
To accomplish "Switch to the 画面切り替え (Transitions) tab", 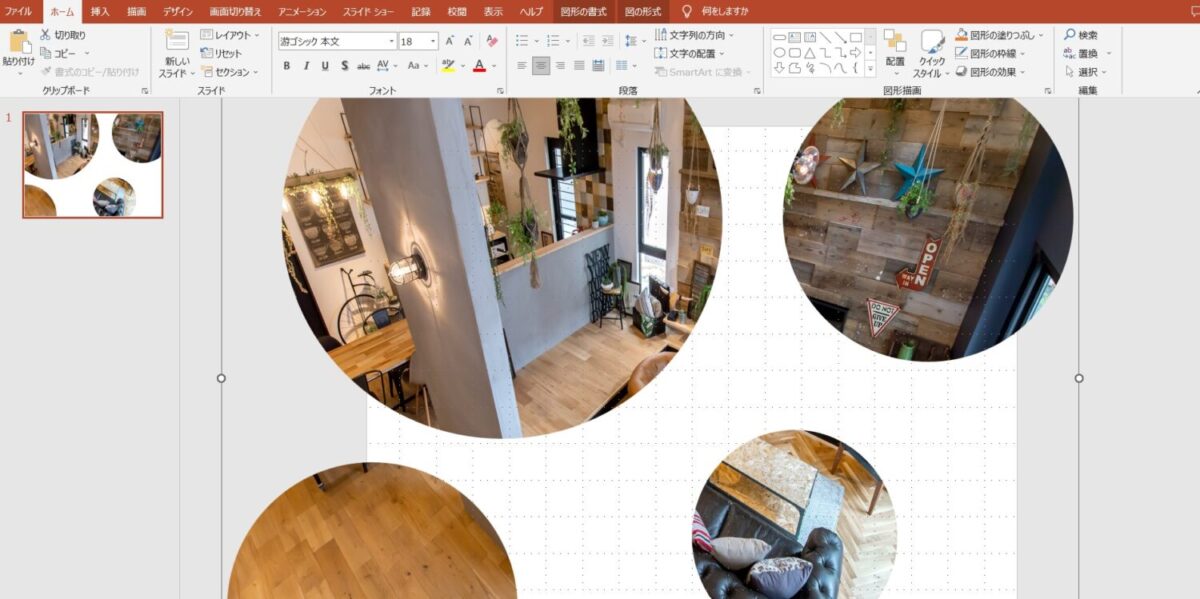I will (x=236, y=11).
